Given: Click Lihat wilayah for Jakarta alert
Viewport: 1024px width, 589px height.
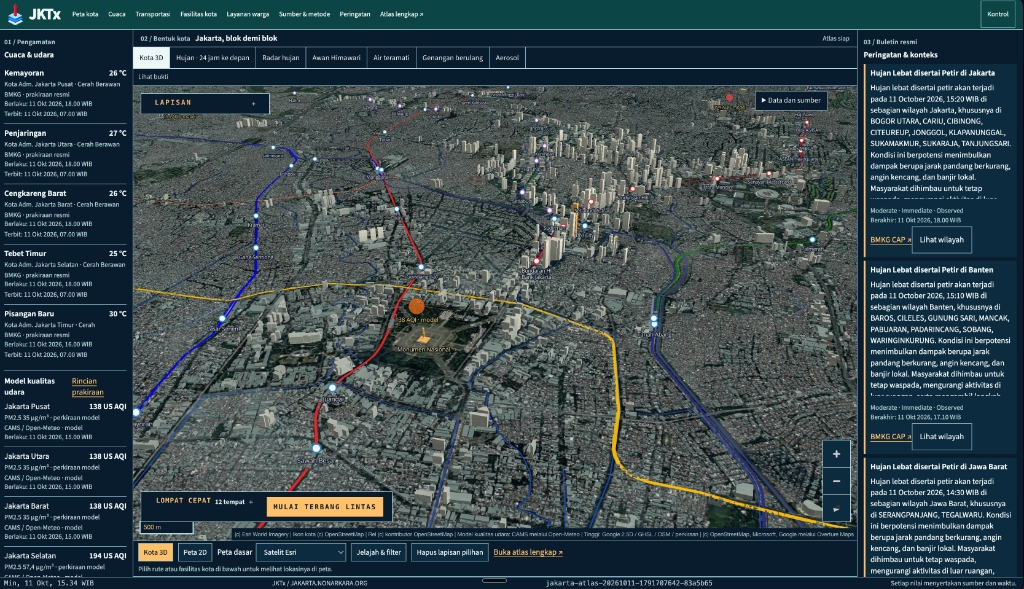Looking at the screenshot, I should pyautogui.click(x=941, y=240).
